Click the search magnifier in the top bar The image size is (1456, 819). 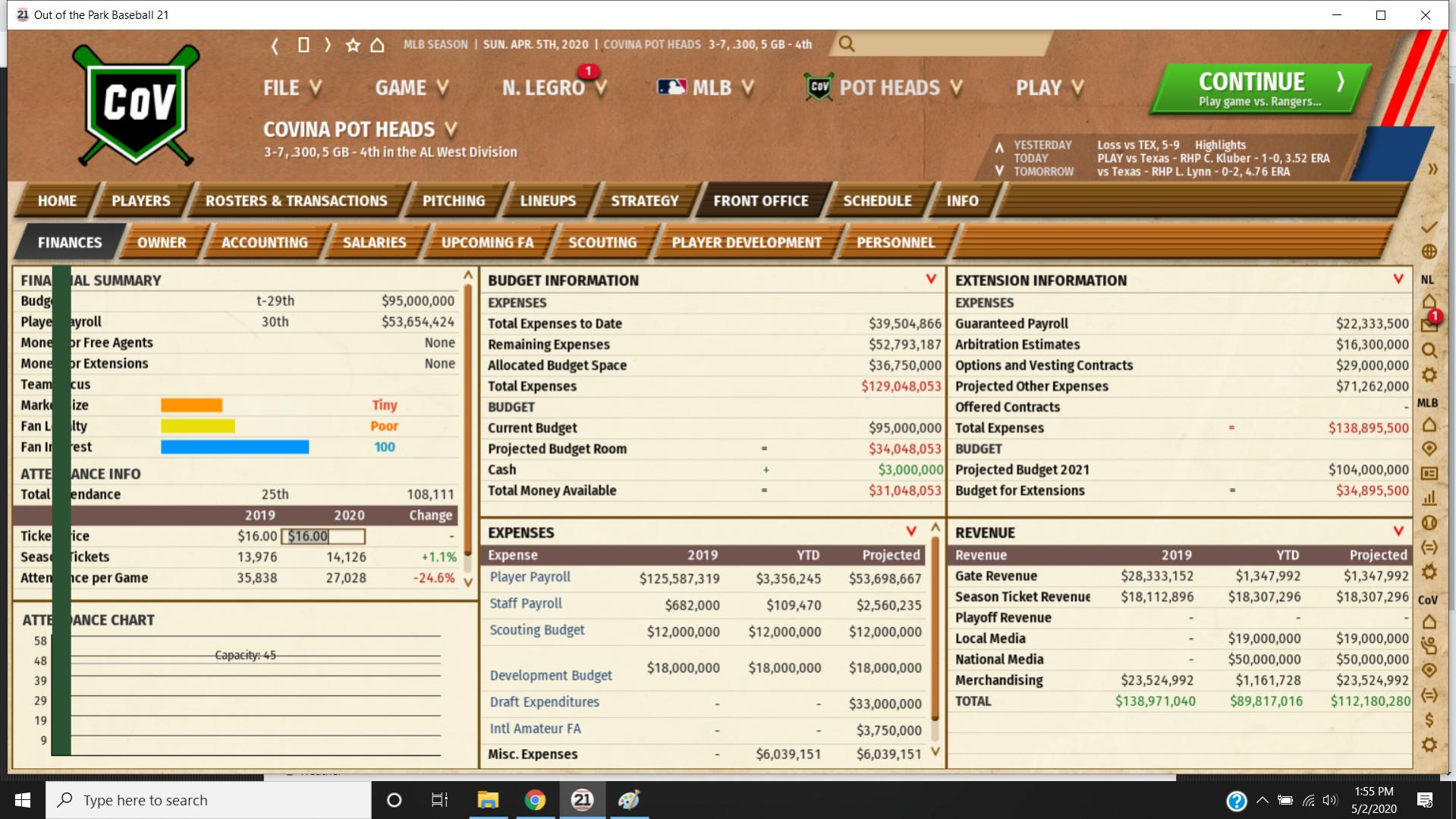pos(847,44)
